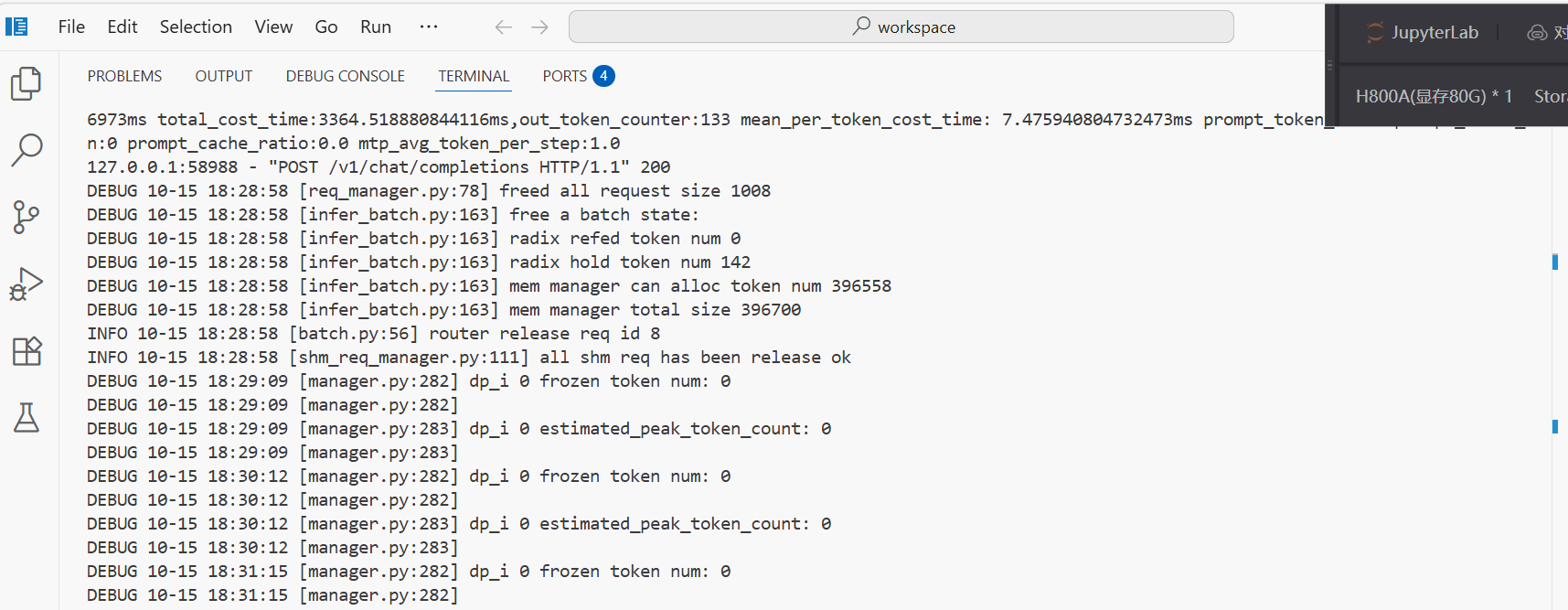Switch to the PROBLEMS tab
Image resolution: width=1568 pixels, height=610 pixels.
click(x=124, y=76)
